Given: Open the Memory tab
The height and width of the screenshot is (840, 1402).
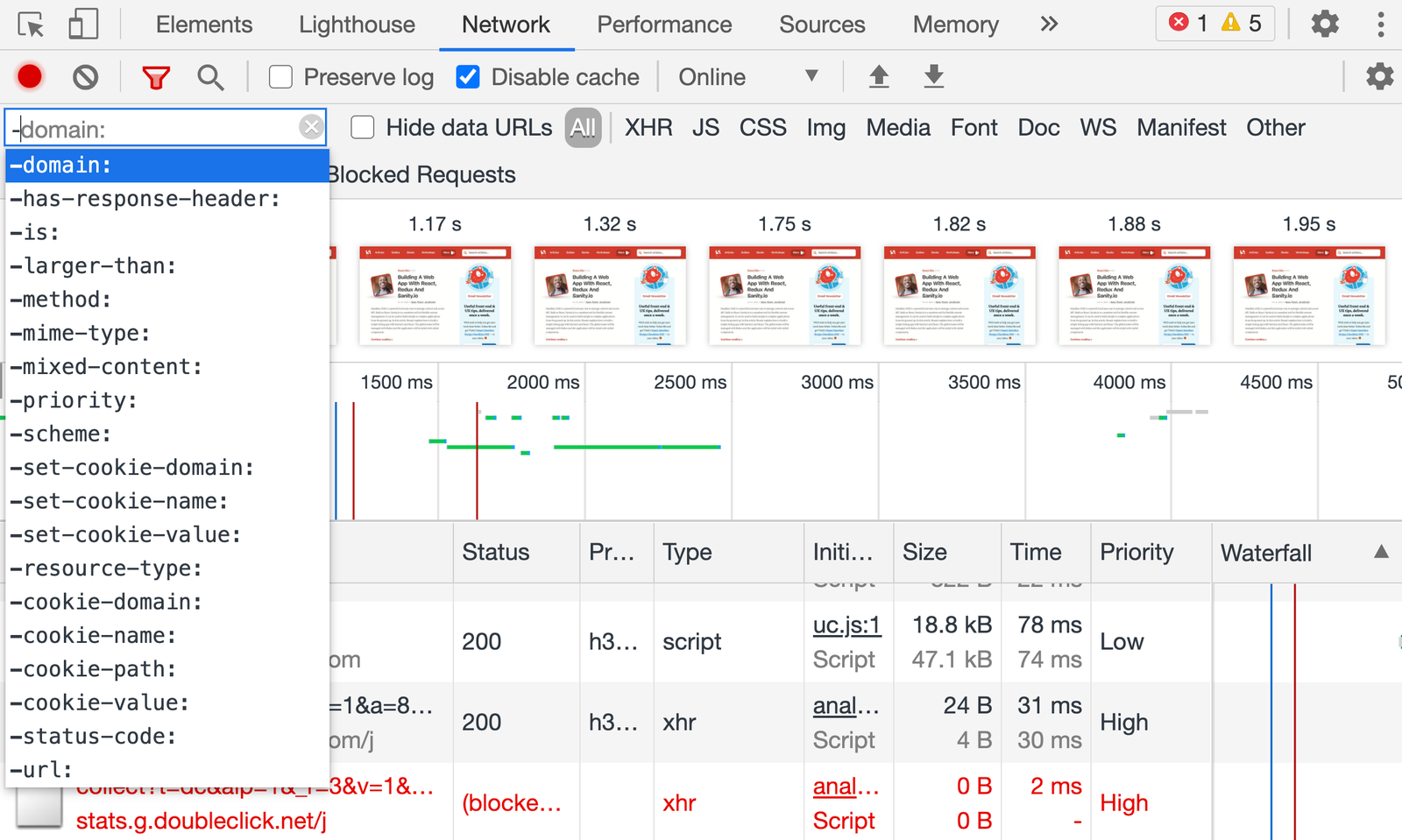Looking at the screenshot, I should pos(956,25).
